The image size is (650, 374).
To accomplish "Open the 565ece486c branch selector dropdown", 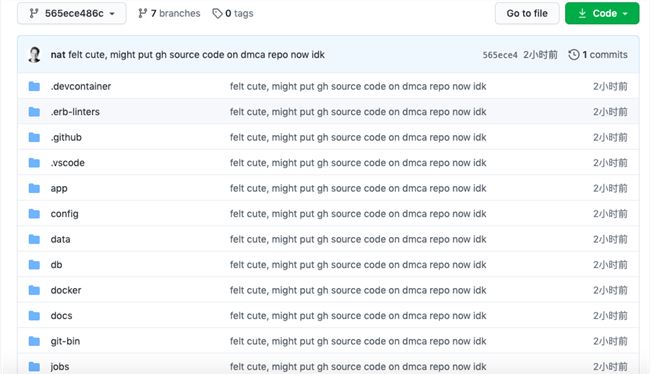I will click(72, 13).
